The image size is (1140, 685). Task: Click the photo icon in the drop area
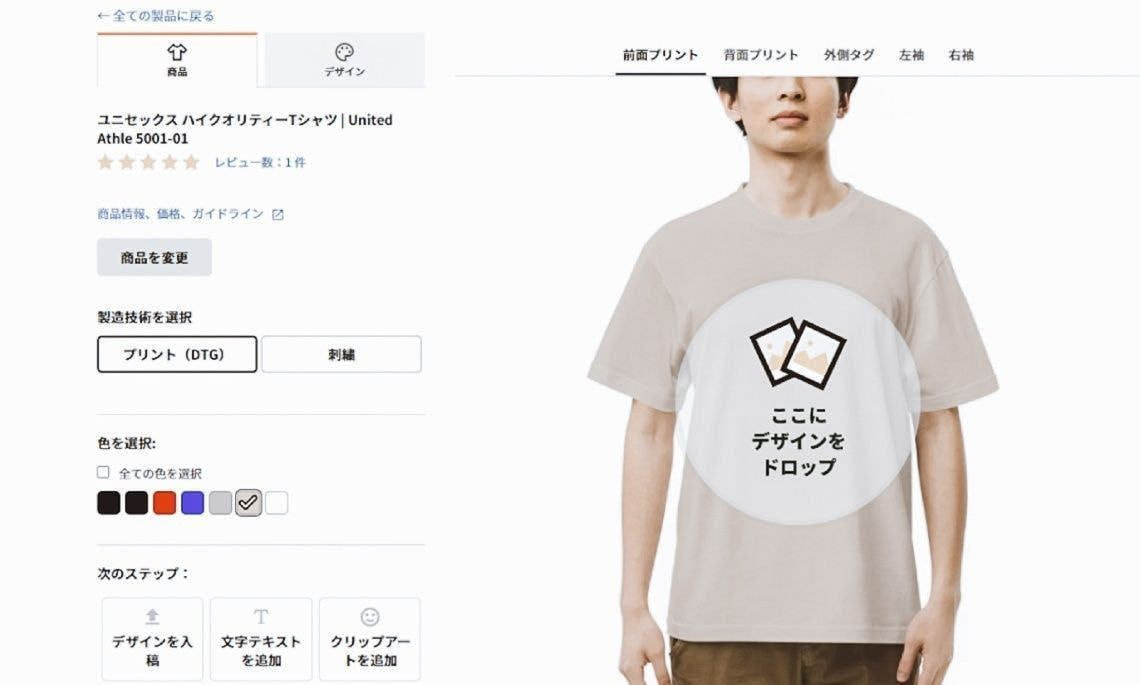[798, 353]
